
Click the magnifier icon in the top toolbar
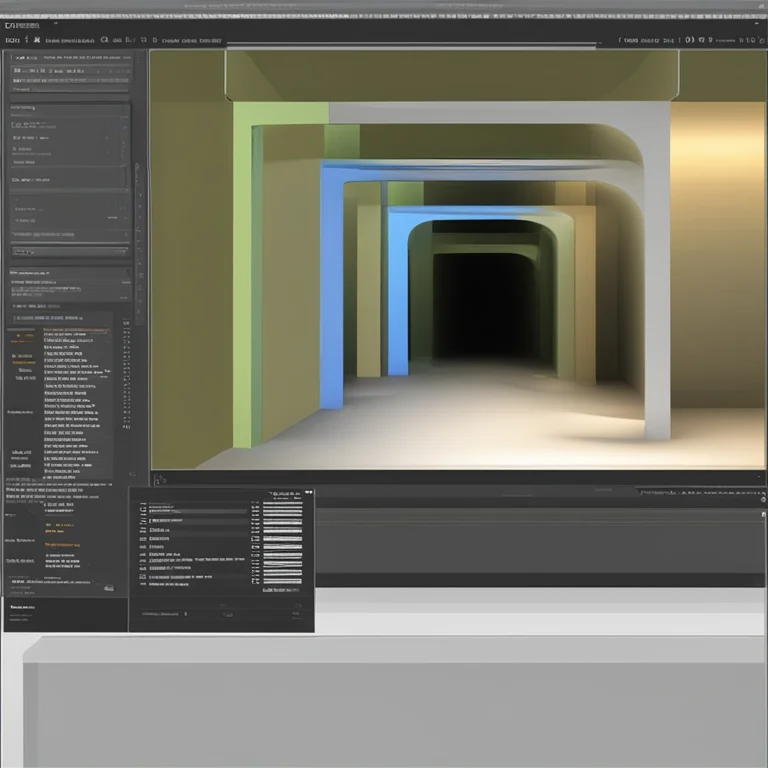pos(104,40)
